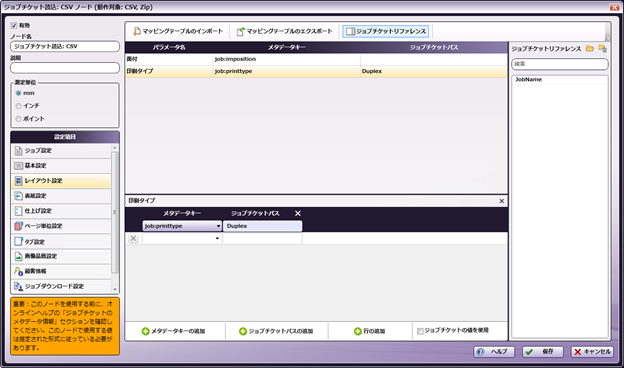Open the job:printtype metadata key dropdown
The height and width of the screenshot is (368, 624).
point(218,226)
